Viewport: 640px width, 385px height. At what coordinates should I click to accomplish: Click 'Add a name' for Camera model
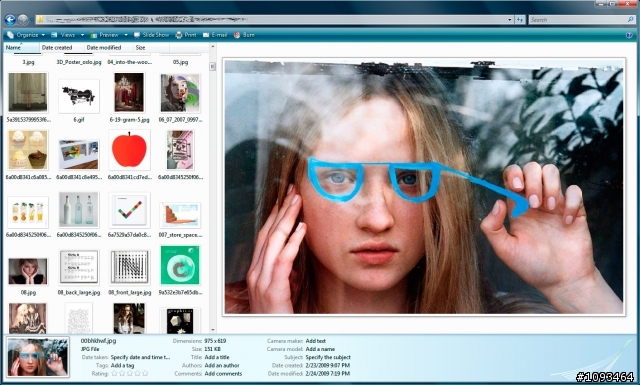[320, 349]
